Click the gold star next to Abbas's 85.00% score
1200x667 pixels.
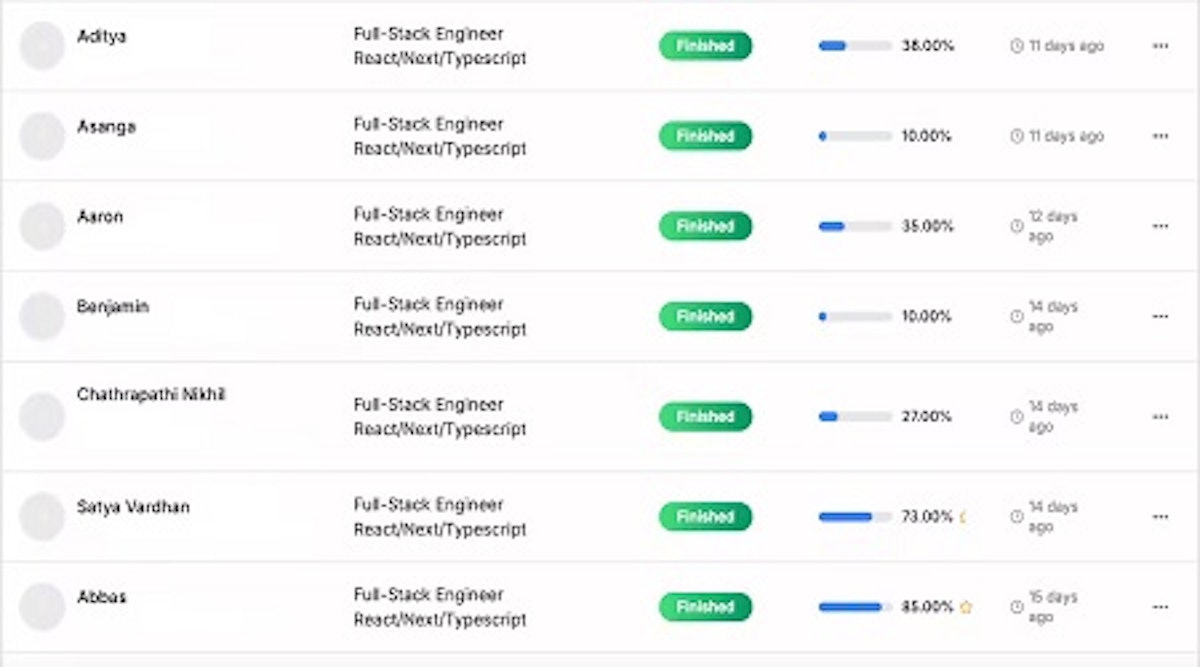click(966, 607)
